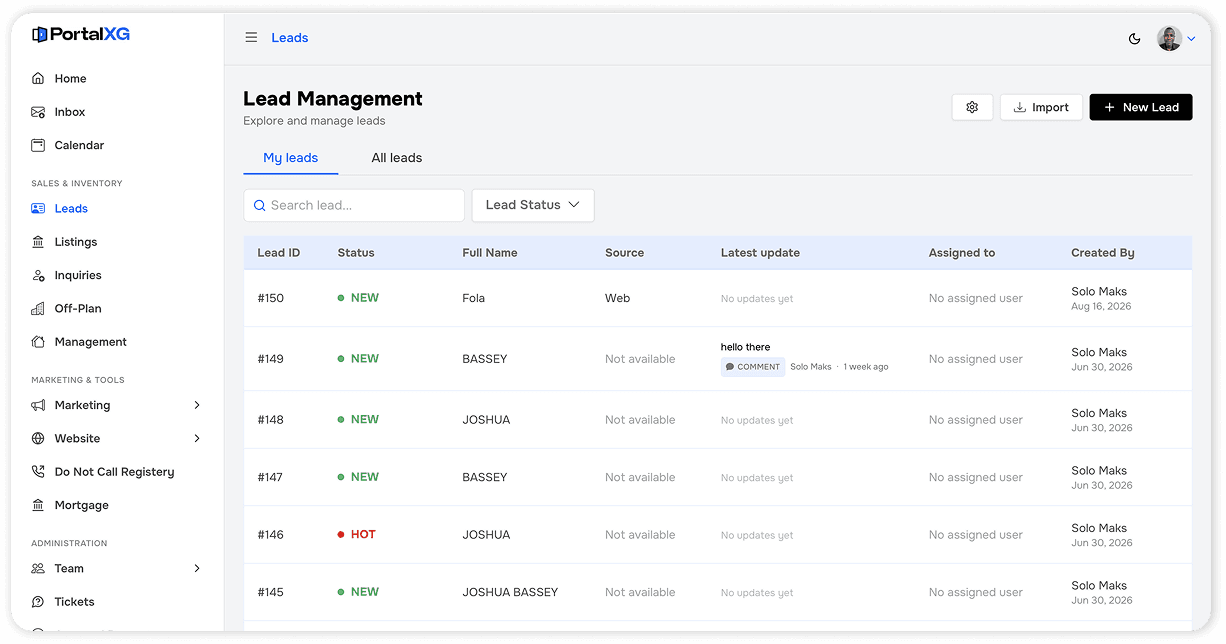Click the Full Name column header

click(x=490, y=253)
